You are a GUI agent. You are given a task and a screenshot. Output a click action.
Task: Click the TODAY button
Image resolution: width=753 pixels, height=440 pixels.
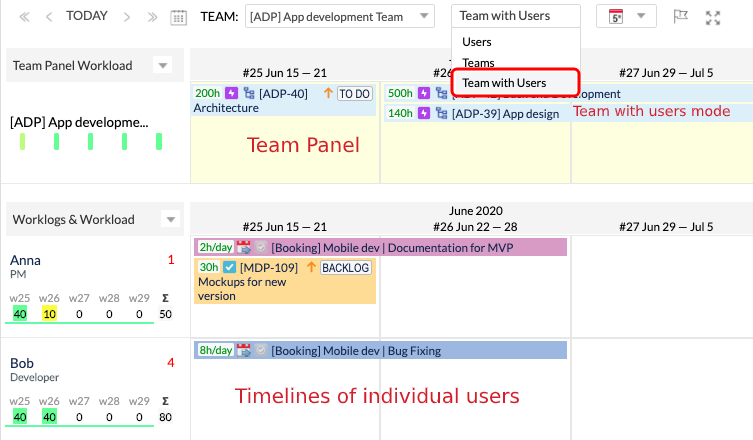87,17
